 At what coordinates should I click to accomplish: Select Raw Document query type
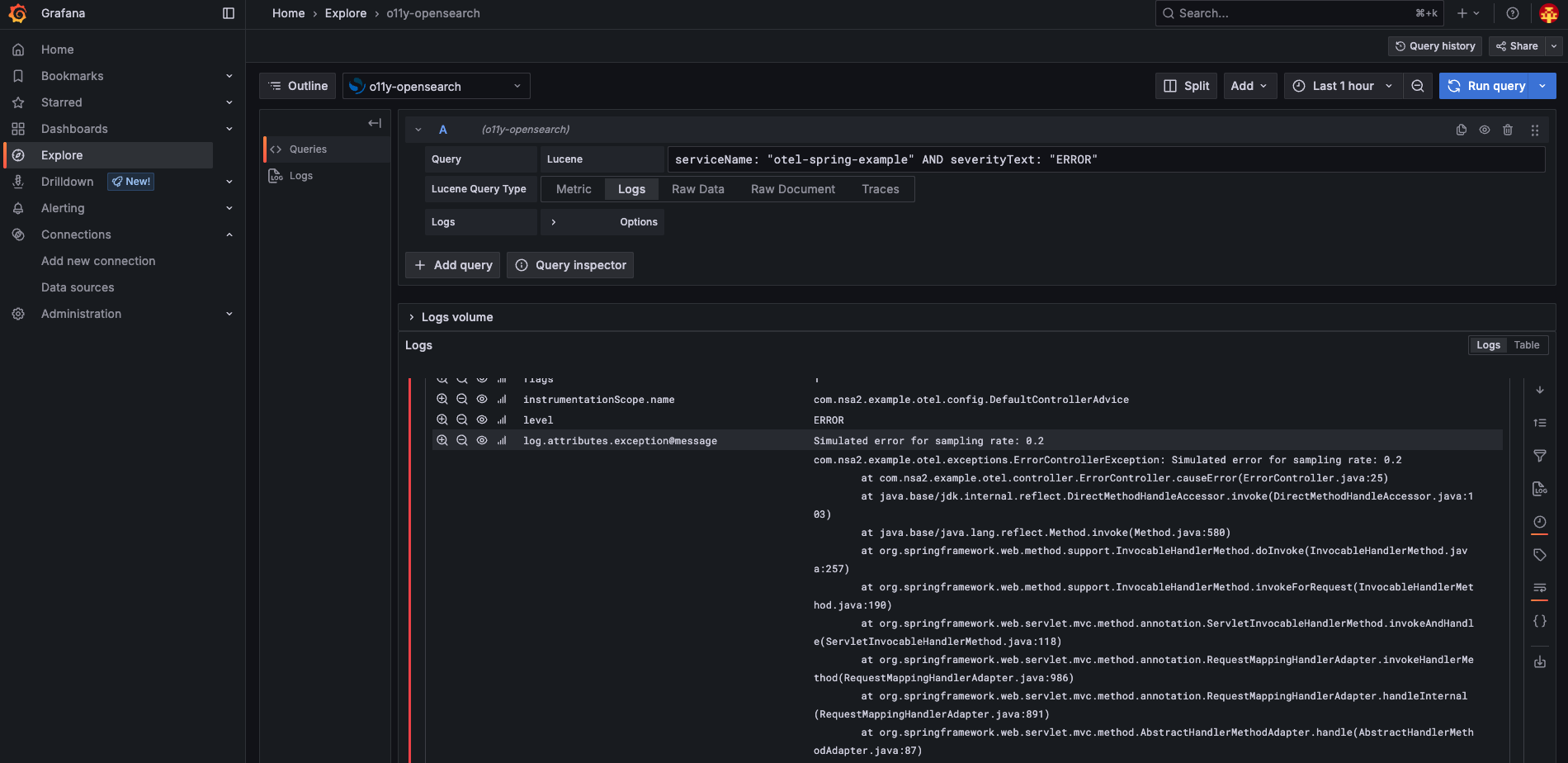[793, 189]
